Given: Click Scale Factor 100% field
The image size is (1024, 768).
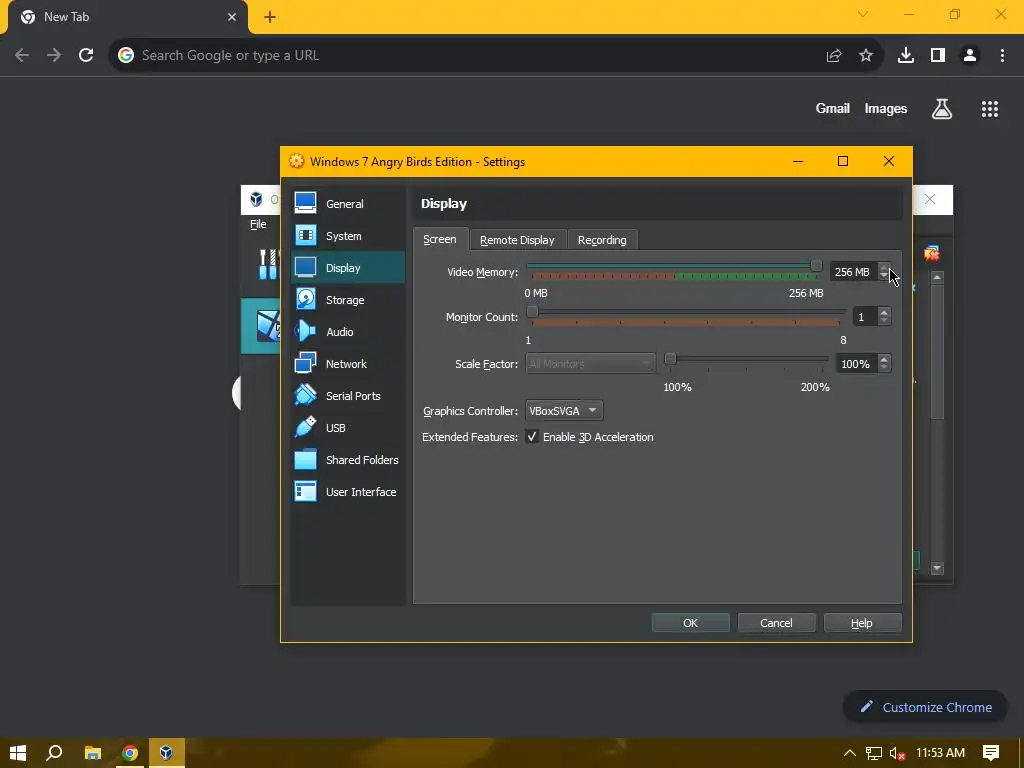Looking at the screenshot, I should click(856, 364).
